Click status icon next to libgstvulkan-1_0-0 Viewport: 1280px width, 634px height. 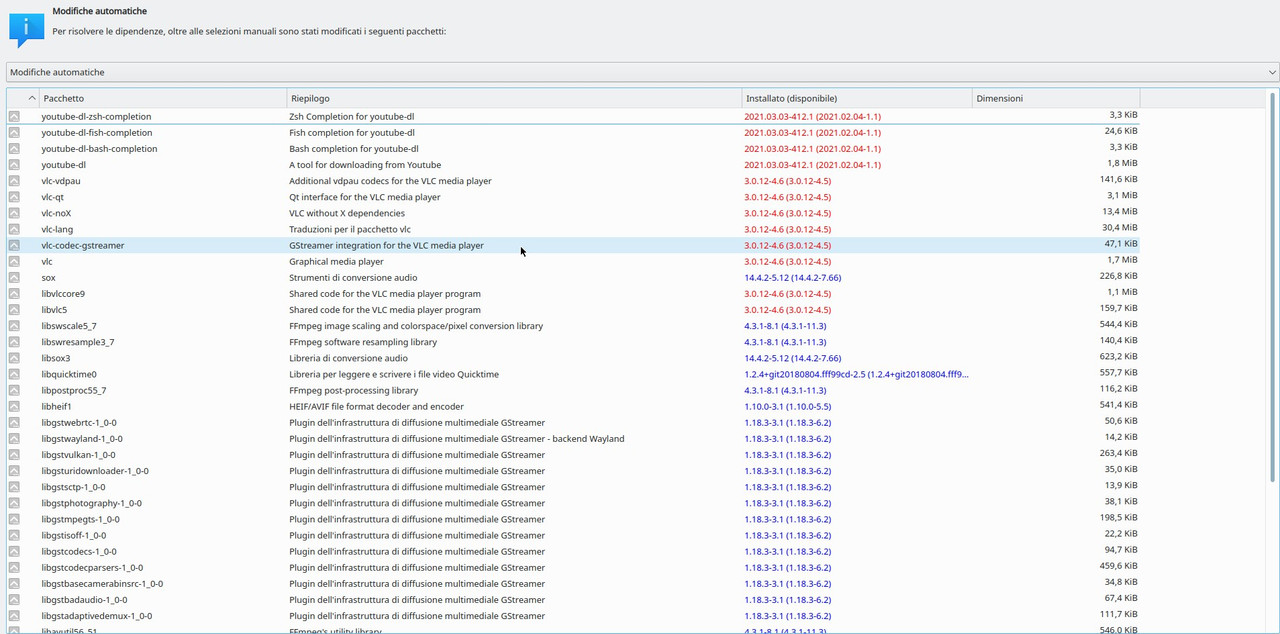pyautogui.click(x=14, y=455)
